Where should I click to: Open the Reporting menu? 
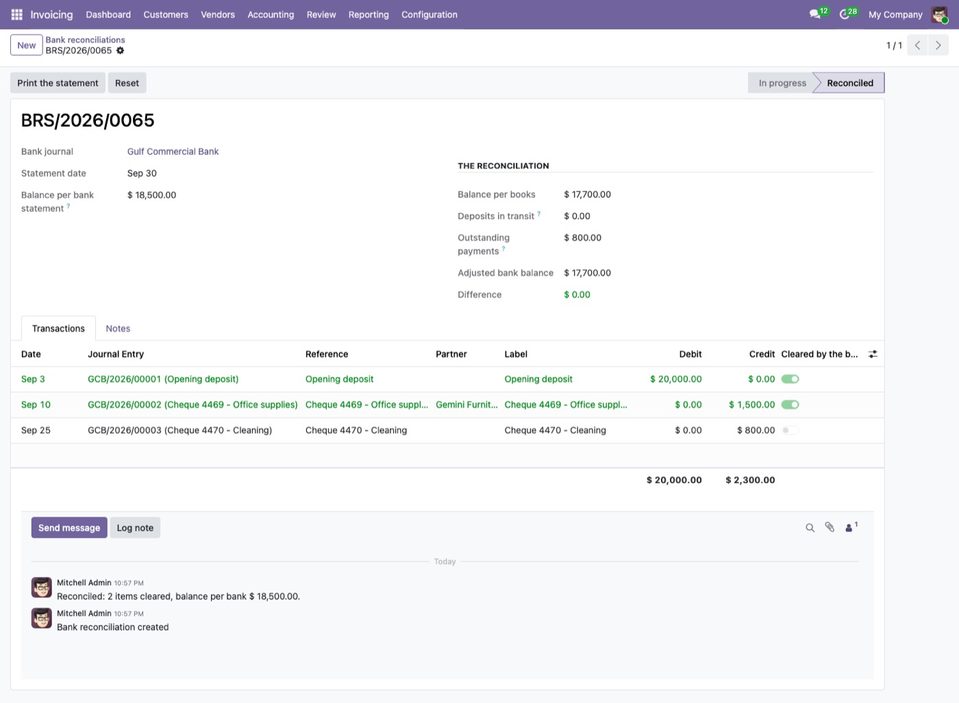pos(368,15)
